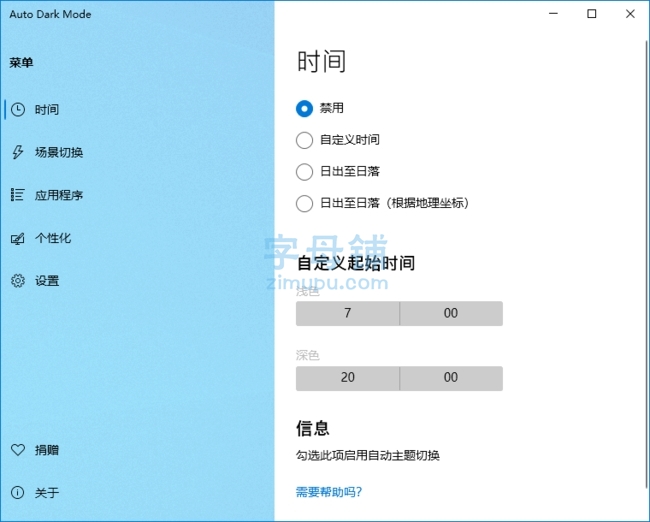The height and width of the screenshot is (522, 650).
Task: Click the 深色 label above the time fields
Action: click(x=307, y=355)
